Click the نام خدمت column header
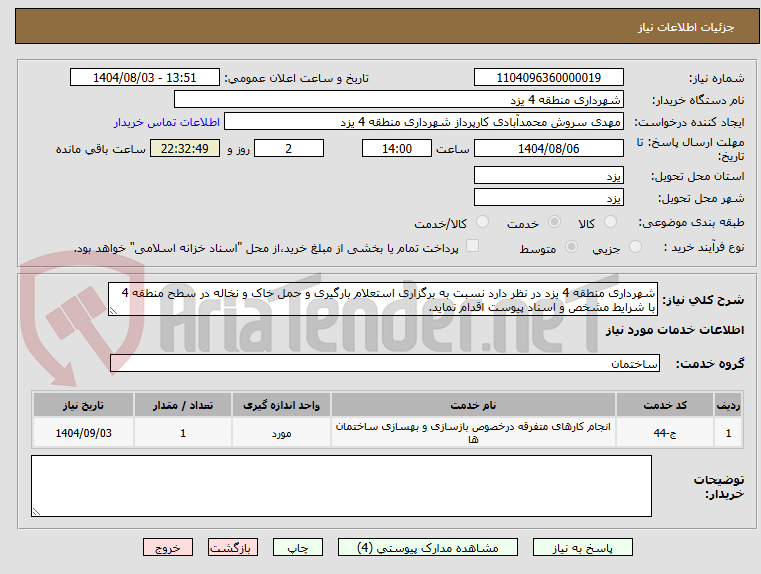 (x=473, y=405)
